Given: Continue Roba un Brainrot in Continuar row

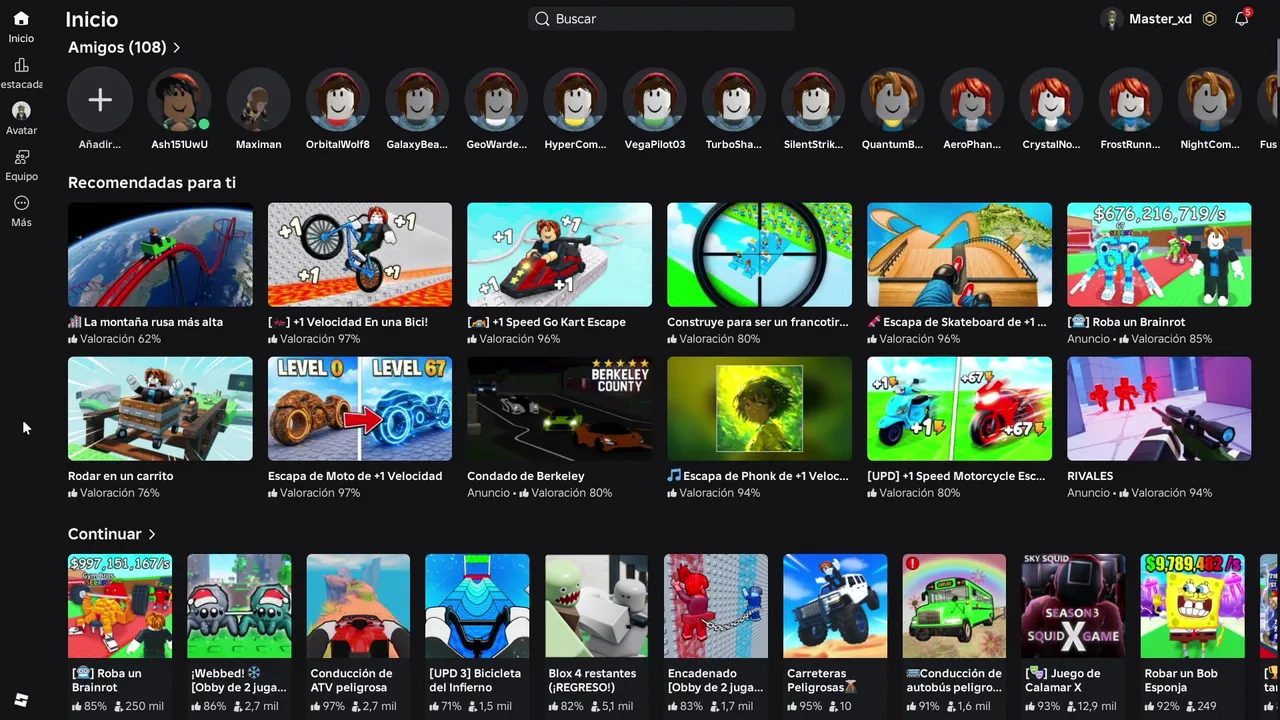Looking at the screenshot, I should [x=120, y=606].
